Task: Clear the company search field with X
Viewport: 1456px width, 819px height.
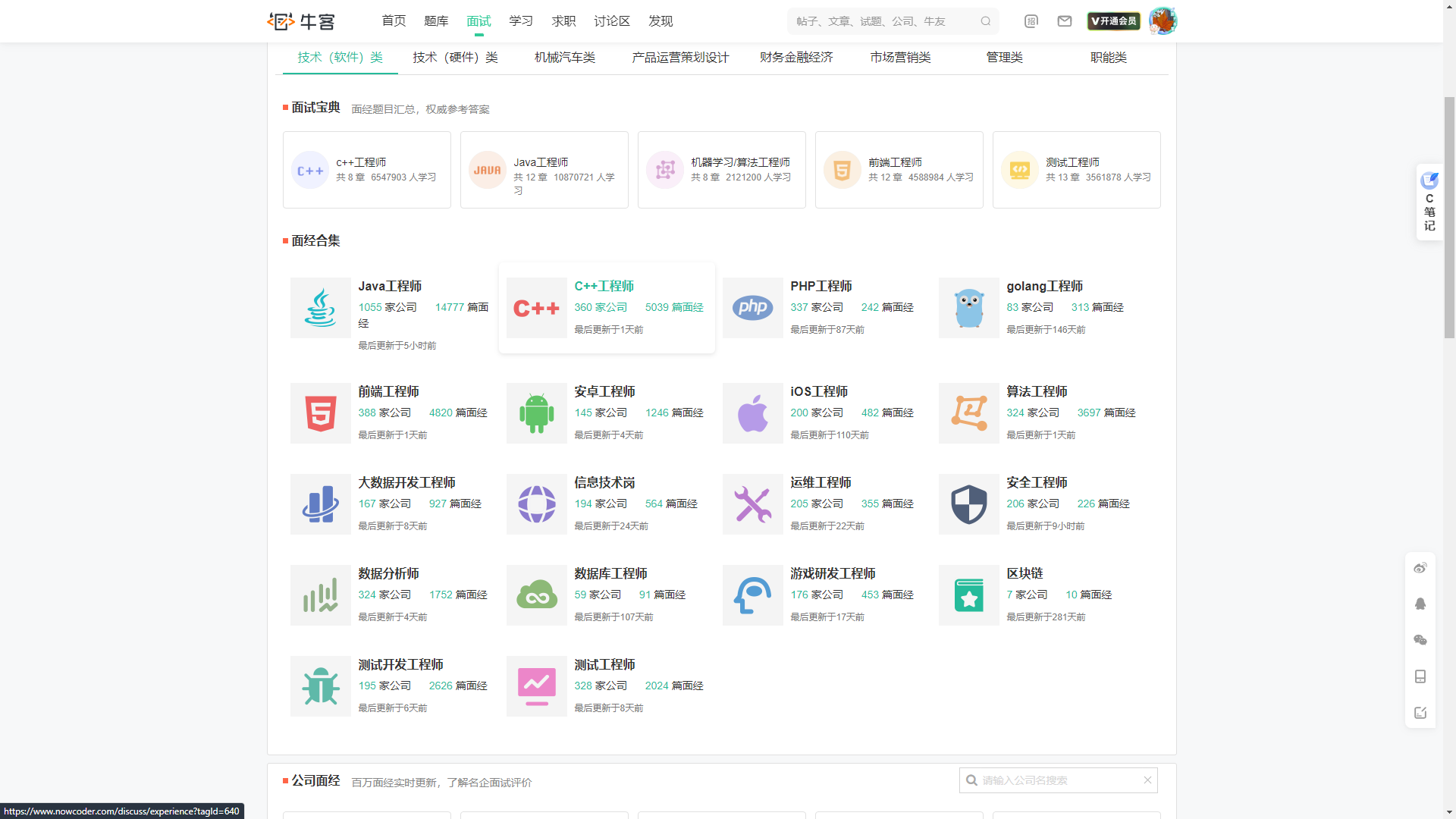Action: [x=1147, y=780]
